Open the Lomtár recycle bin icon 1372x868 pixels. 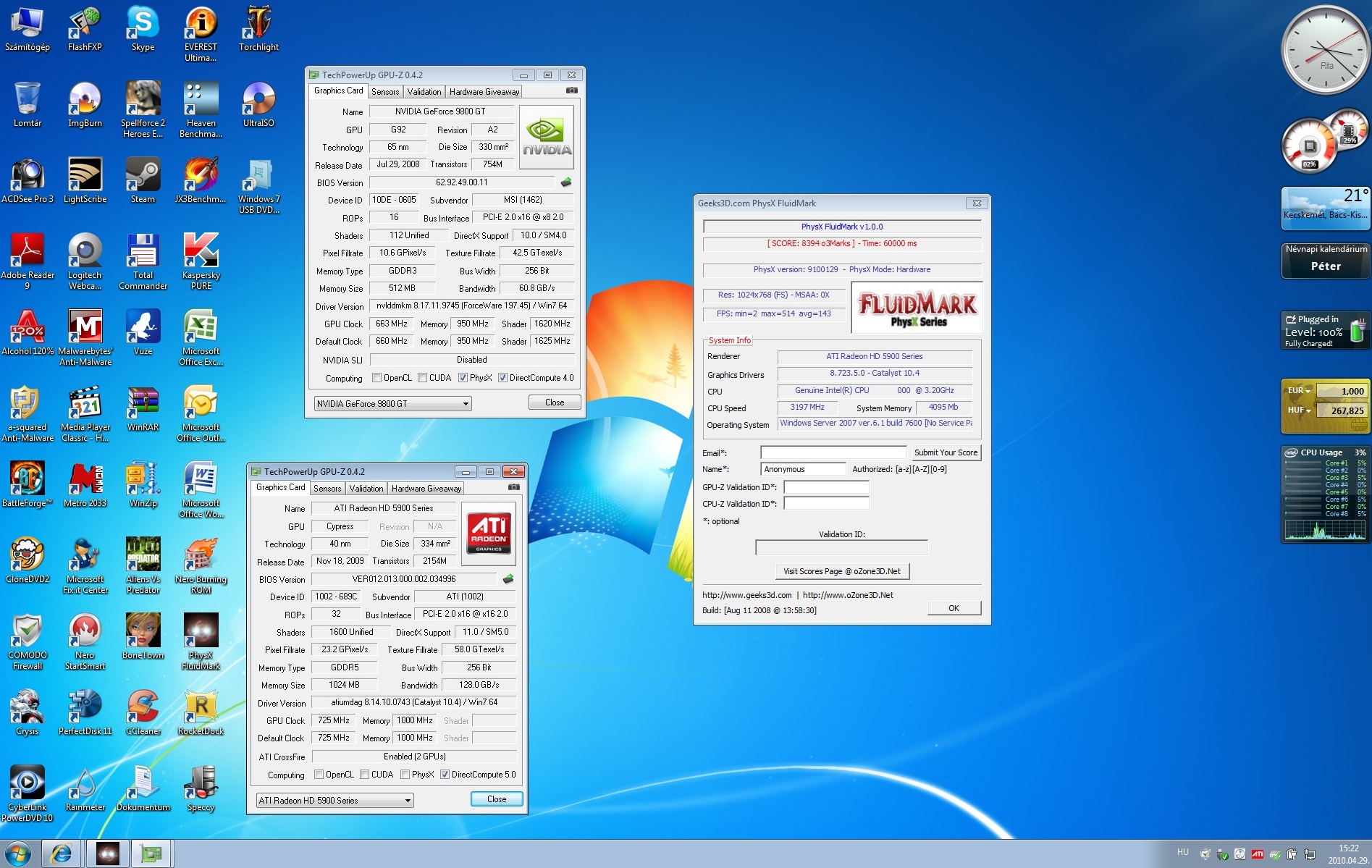click(x=27, y=105)
